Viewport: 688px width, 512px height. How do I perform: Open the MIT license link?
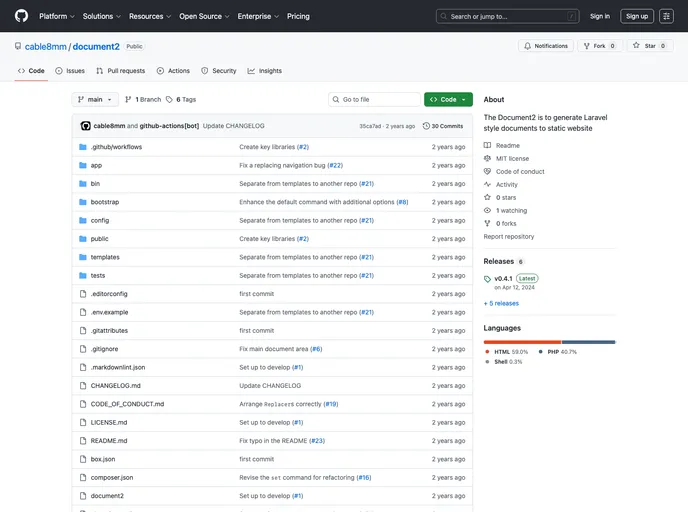click(512, 158)
